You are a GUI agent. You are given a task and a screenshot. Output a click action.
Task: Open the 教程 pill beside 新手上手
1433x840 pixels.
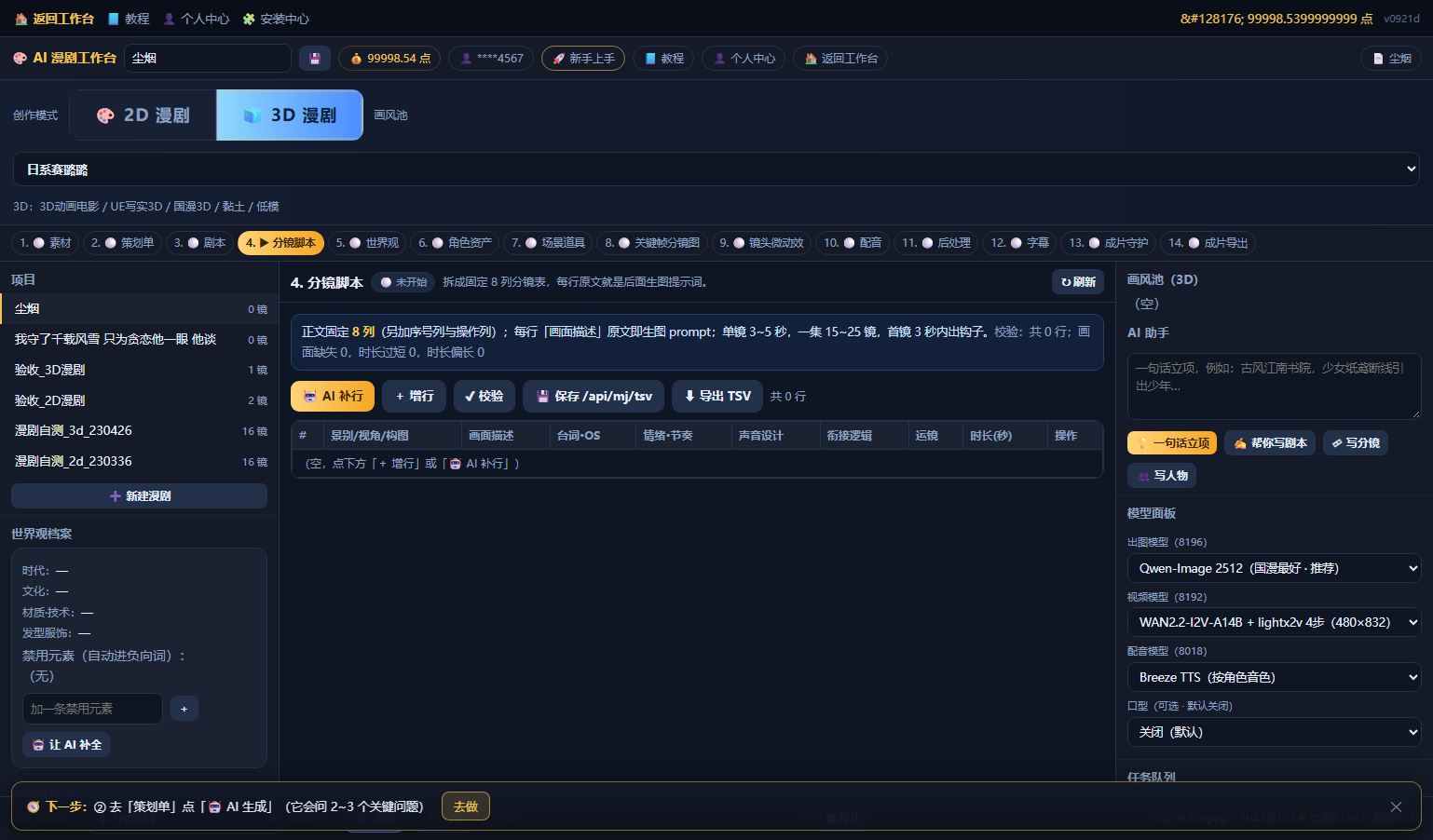point(663,59)
